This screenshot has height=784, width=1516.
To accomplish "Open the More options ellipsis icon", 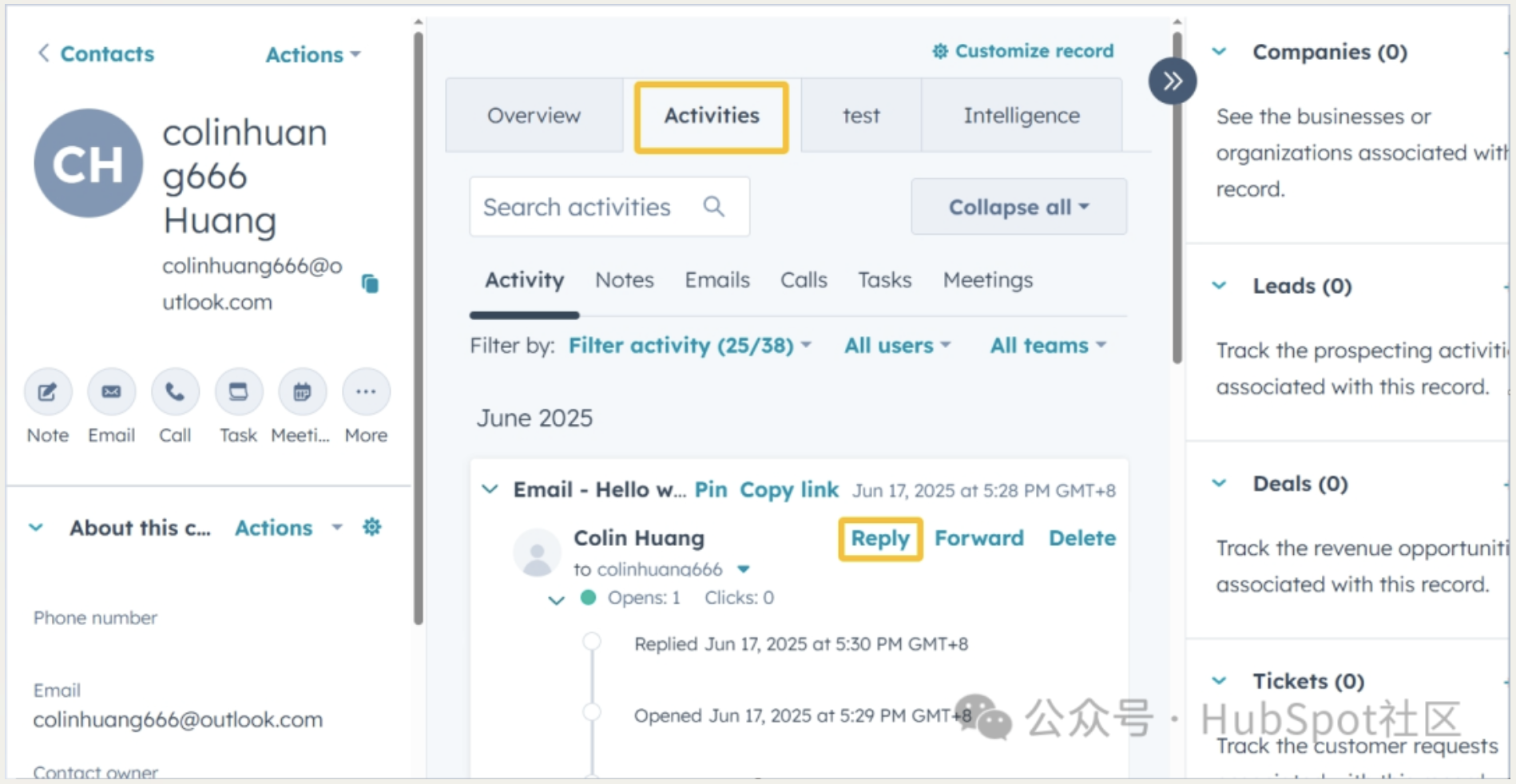I will click(366, 392).
